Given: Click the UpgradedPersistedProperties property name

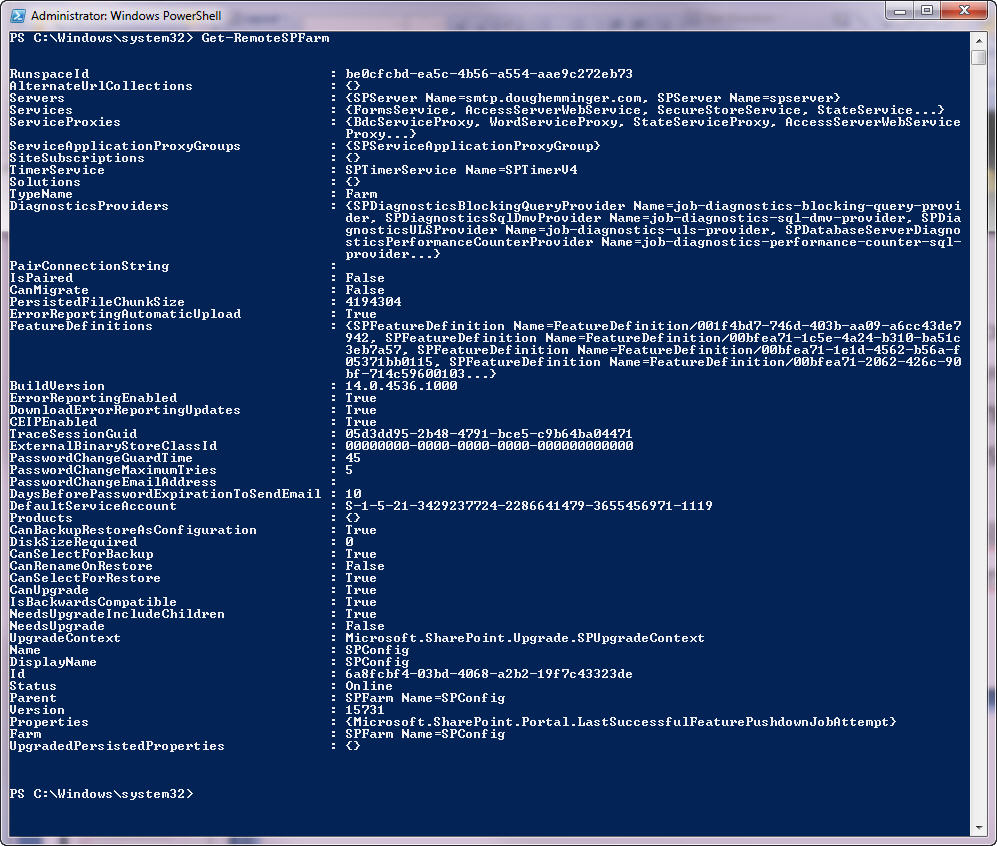Looking at the screenshot, I should click(x=117, y=746).
